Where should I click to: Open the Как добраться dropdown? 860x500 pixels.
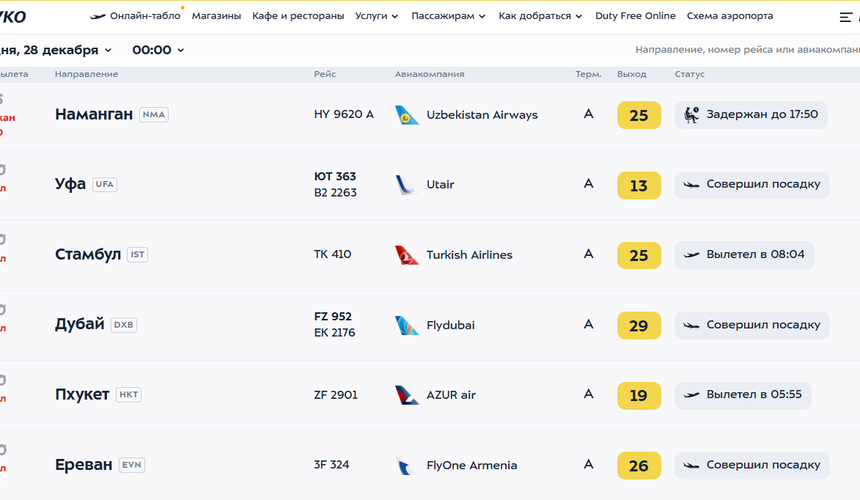point(540,16)
